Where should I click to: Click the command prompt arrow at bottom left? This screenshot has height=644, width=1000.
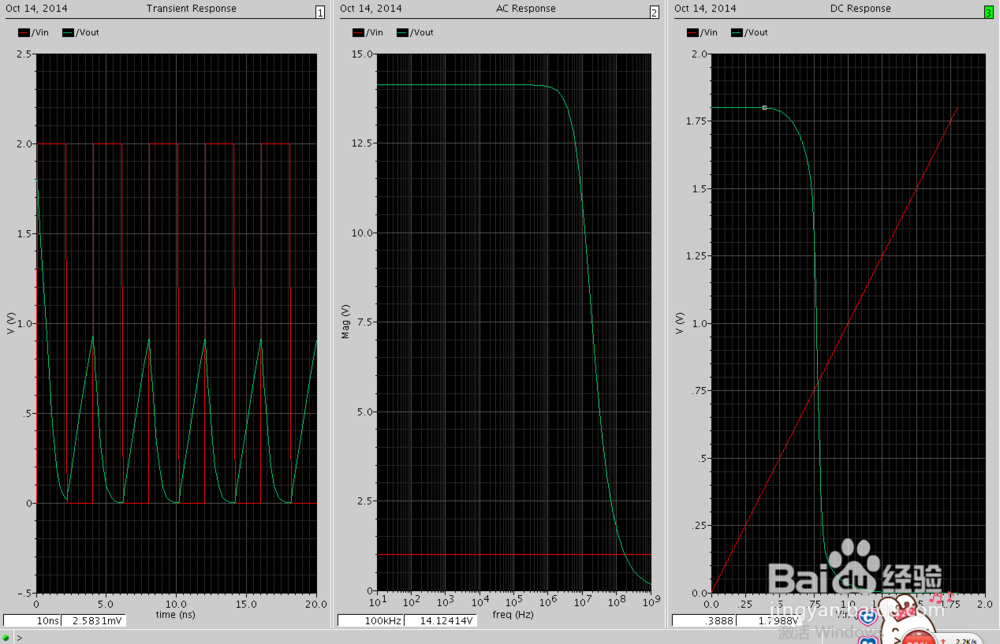pos(20,637)
